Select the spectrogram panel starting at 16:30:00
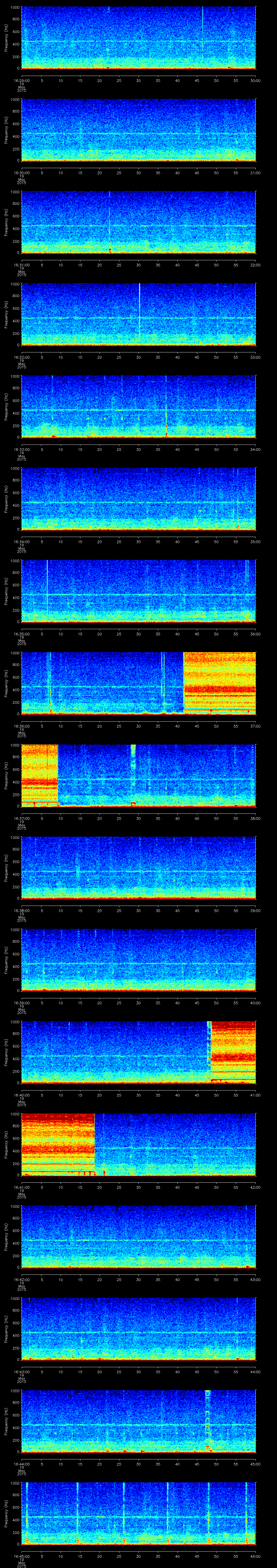The width and height of the screenshot is (277, 1568). pyautogui.click(x=138, y=130)
